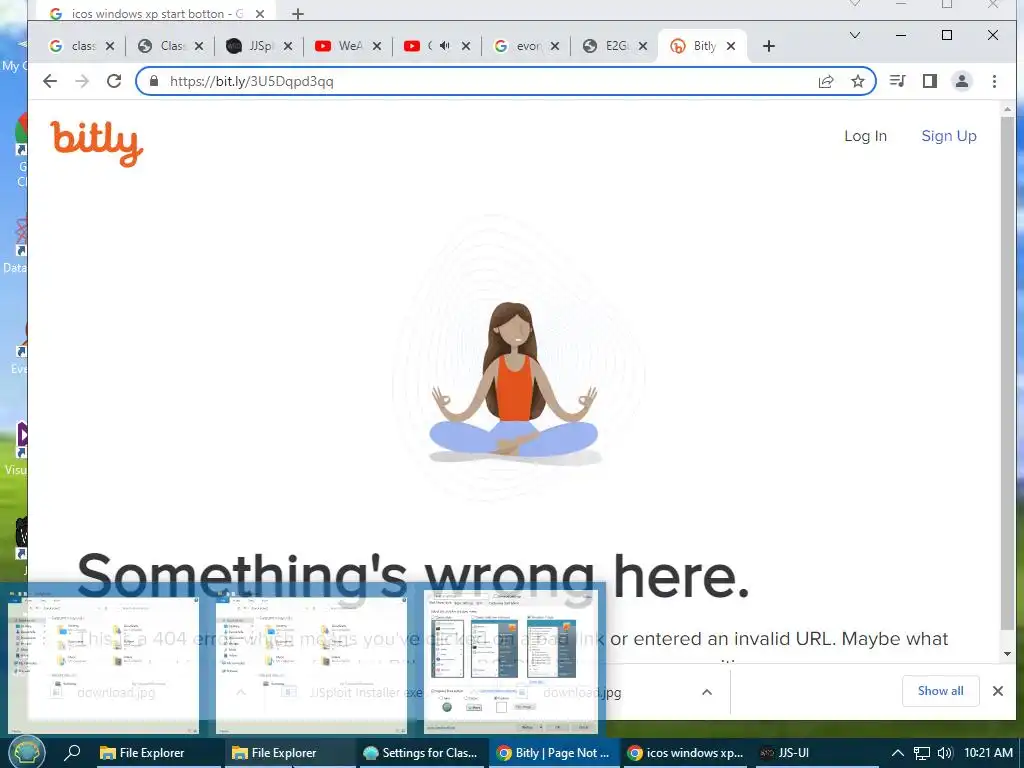The width and height of the screenshot is (1024, 768).
Task: Go back with the browser back arrow
Action: tap(50, 81)
